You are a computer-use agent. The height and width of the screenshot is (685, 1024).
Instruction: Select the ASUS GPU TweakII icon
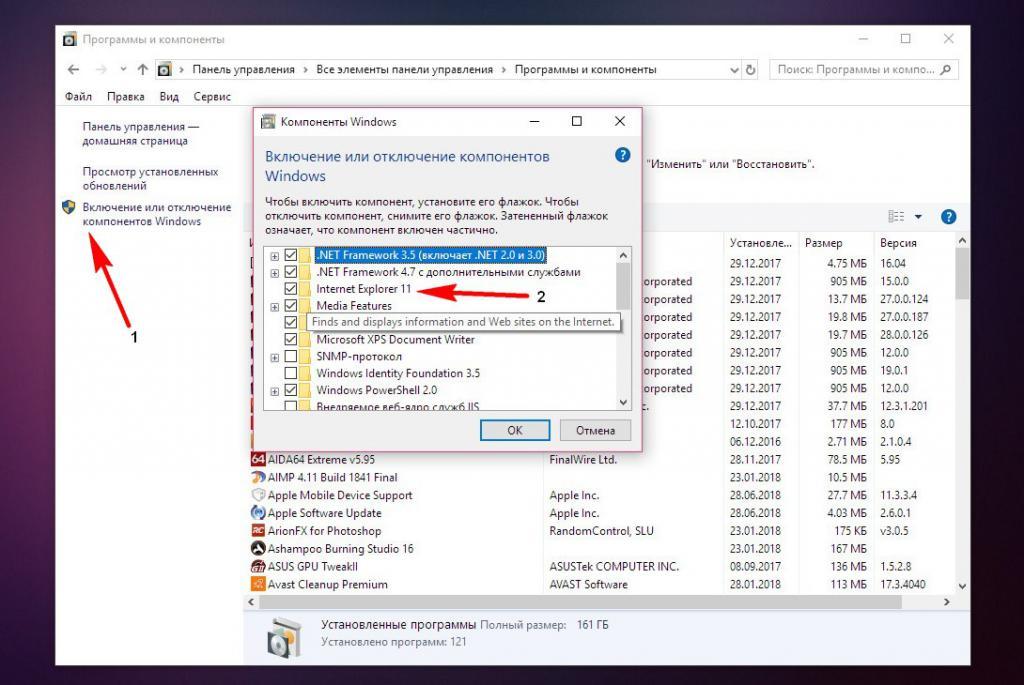(x=258, y=566)
